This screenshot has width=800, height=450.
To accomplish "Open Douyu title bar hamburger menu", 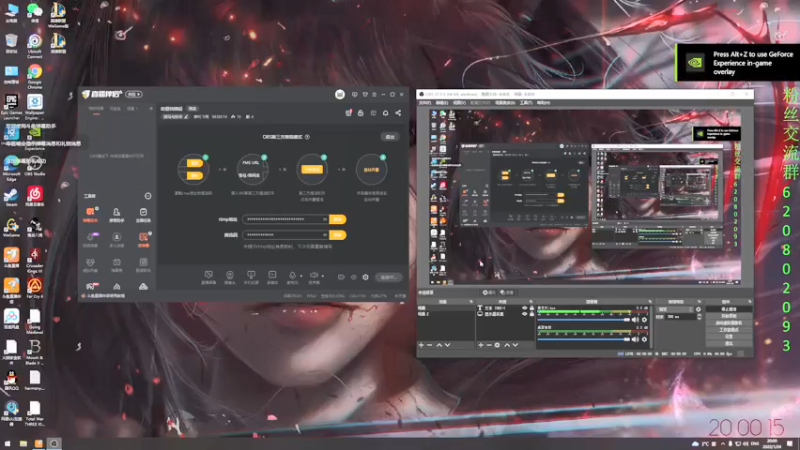I will [x=374, y=94].
